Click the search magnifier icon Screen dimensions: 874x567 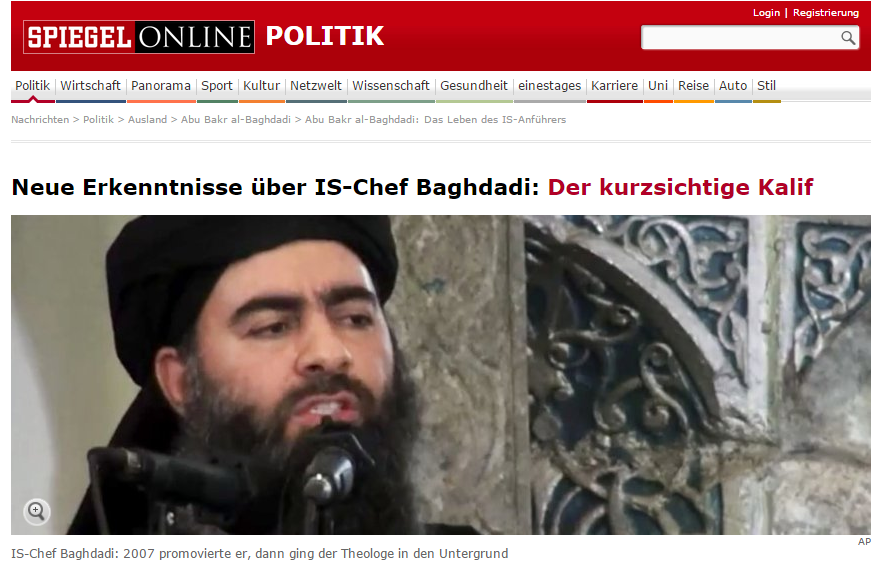click(x=848, y=38)
